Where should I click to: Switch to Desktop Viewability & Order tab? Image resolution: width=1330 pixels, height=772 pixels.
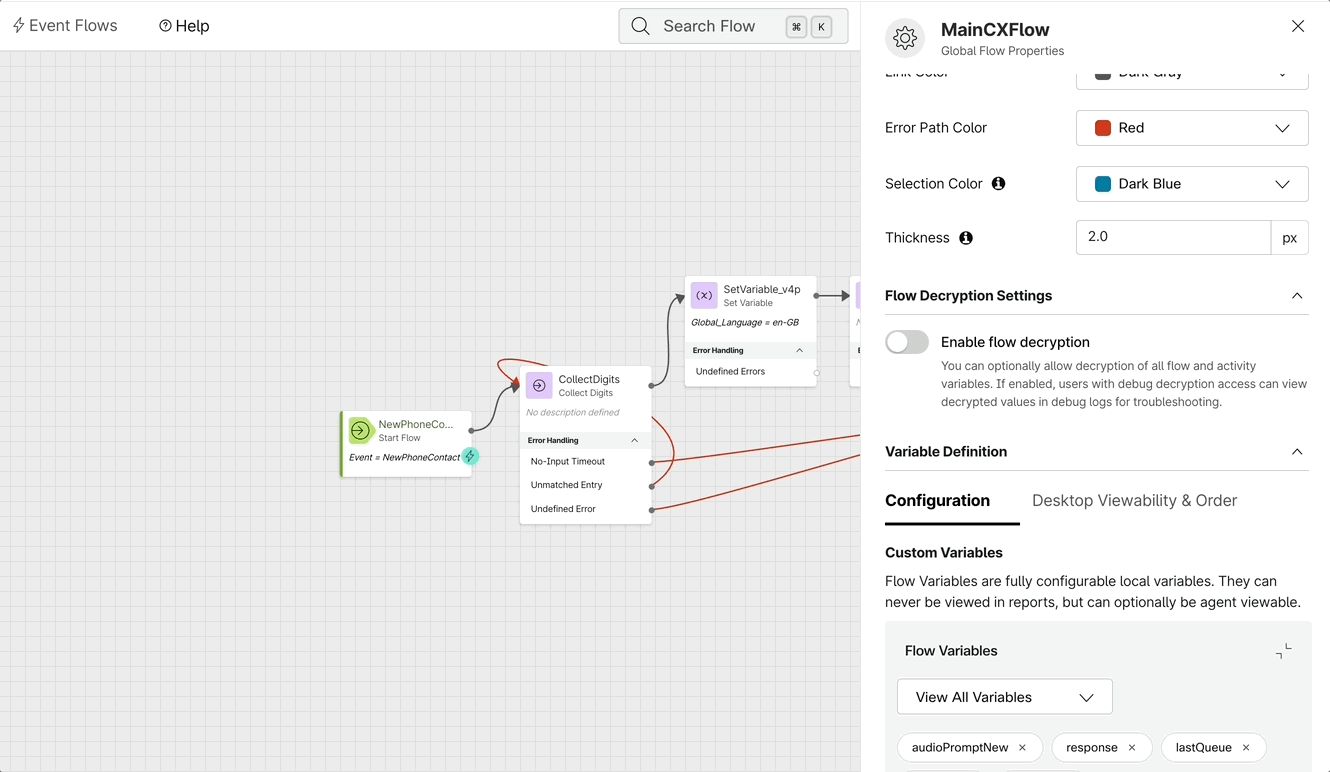[x=1134, y=501]
